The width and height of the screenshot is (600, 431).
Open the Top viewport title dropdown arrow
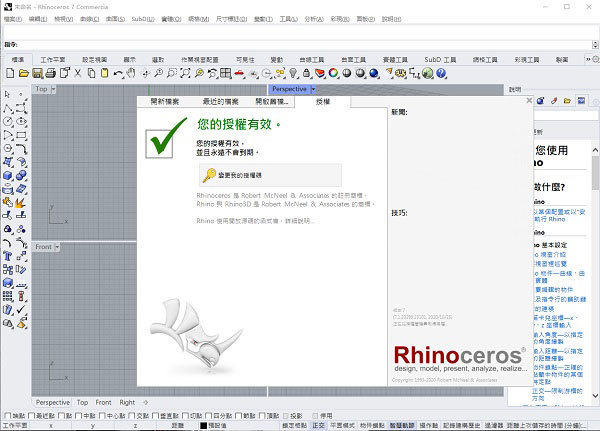pos(53,89)
